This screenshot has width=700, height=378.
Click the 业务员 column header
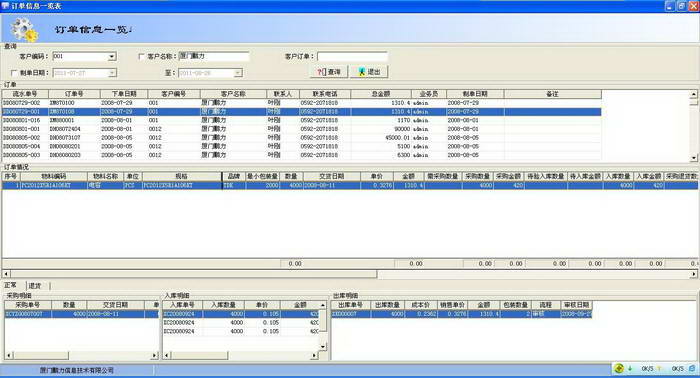tap(429, 94)
